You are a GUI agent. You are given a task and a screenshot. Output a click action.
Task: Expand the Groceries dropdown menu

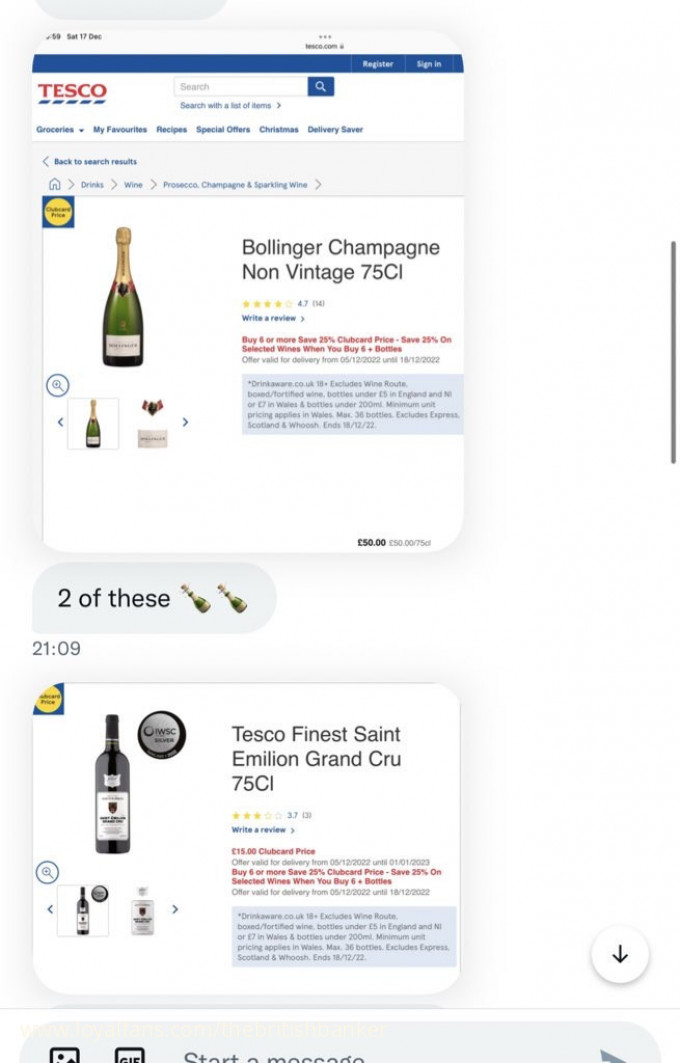tap(60, 130)
